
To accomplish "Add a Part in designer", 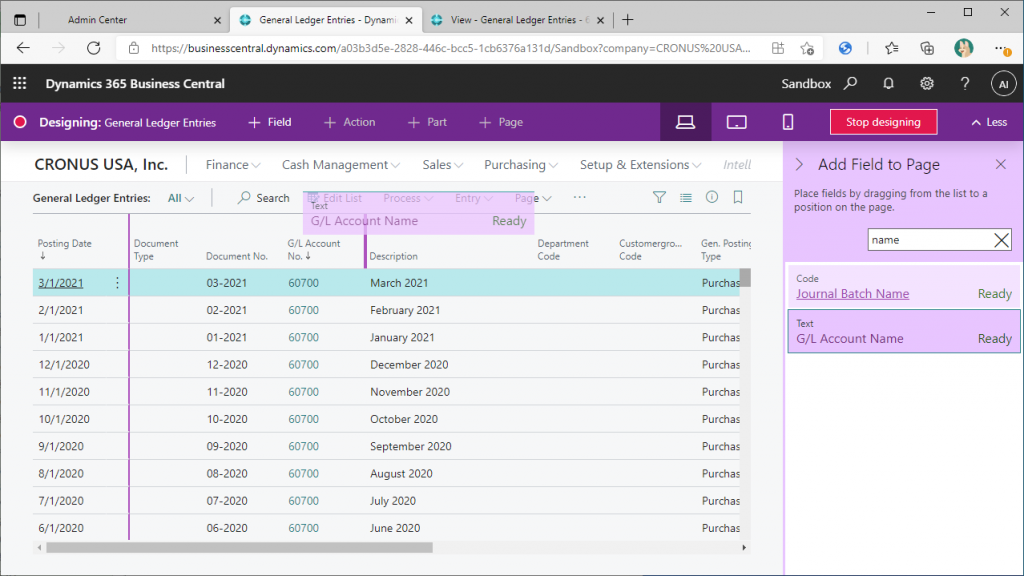I will click(427, 122).
